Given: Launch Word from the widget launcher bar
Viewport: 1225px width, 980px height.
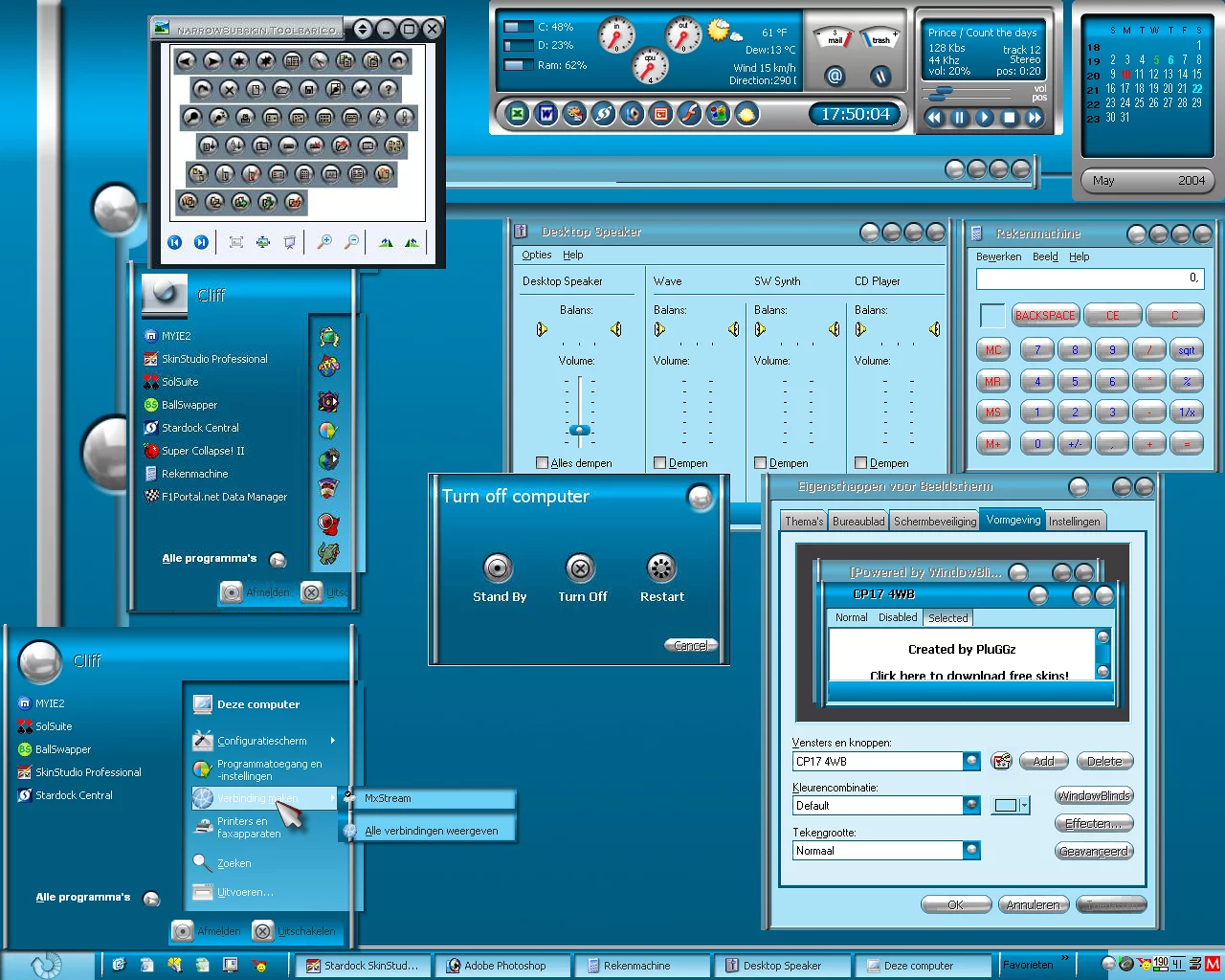Looking at the screenshot, I should [546, 115].
